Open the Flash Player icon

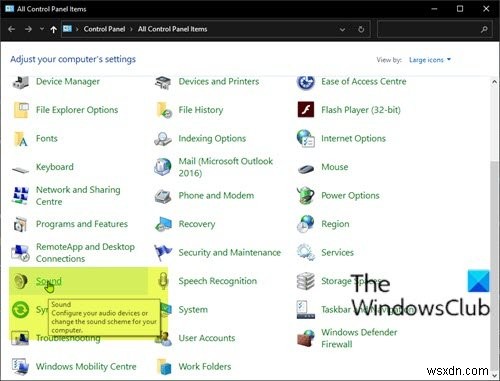point(306,110)
